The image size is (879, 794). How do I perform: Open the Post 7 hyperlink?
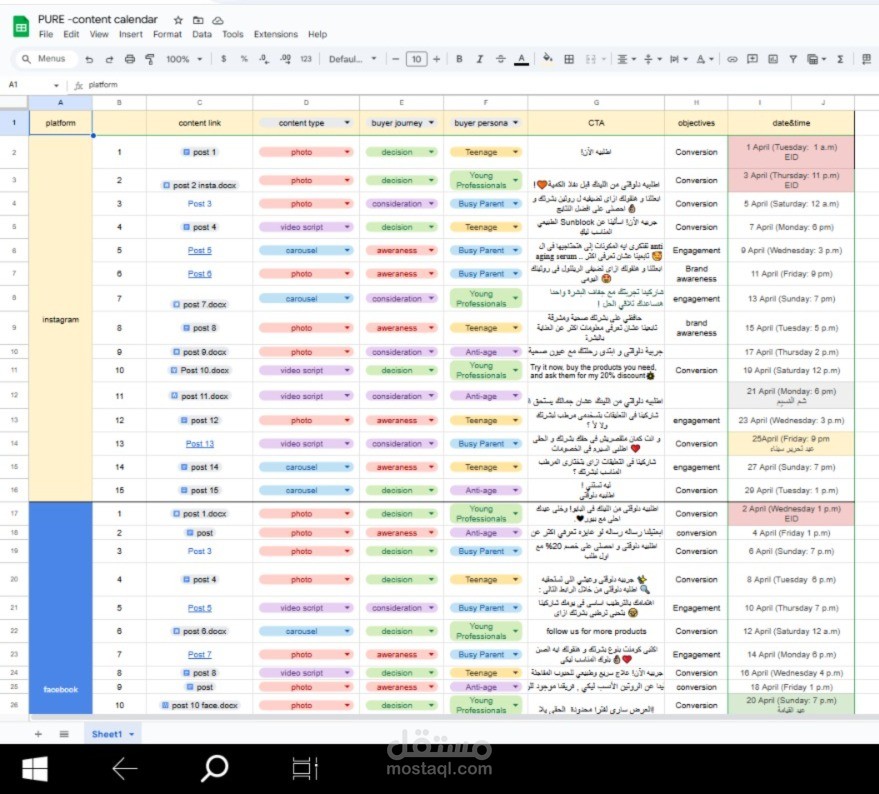click(x=200, y=654)
